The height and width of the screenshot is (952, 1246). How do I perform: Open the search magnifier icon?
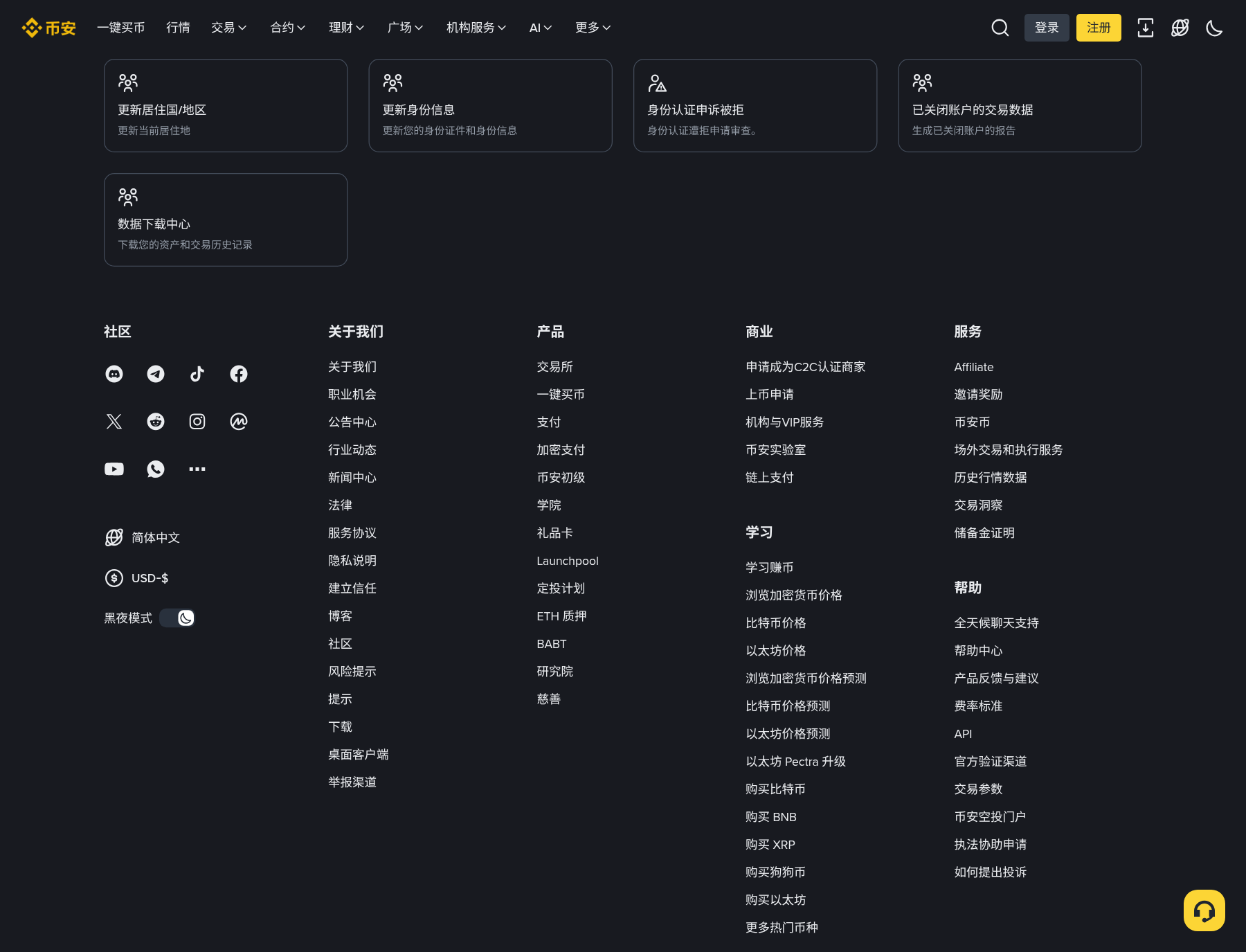[x=1000, y=28]
